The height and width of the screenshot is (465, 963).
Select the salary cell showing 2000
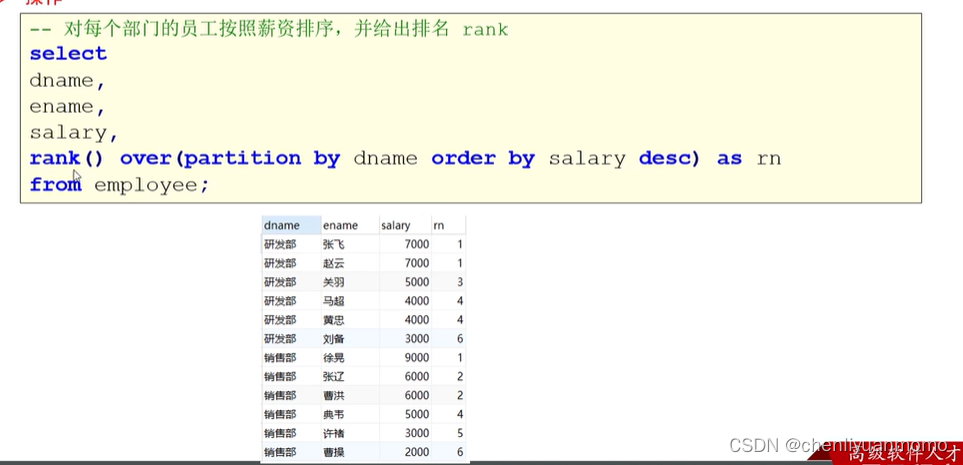pos(405,452)
